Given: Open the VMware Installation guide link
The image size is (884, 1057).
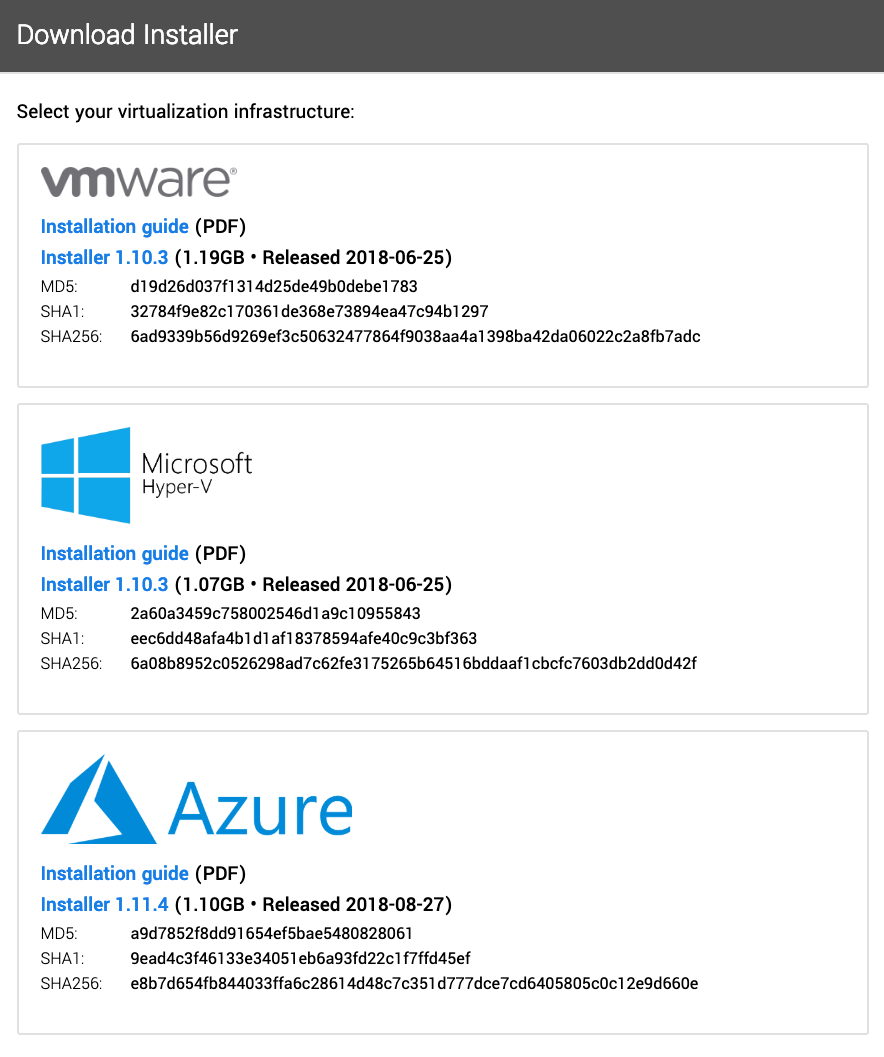Looking at the screenshot, I should (115, 226).
